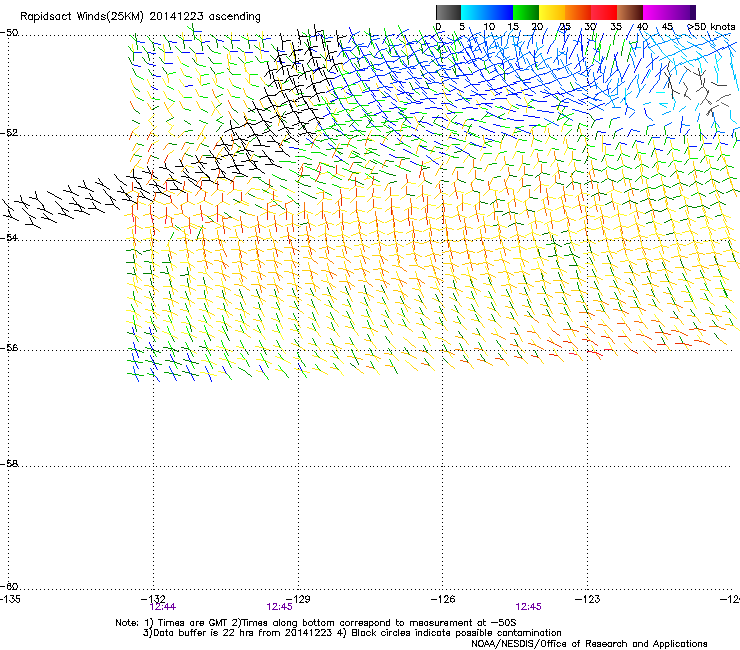This screenshot has width=740, height=650.
Task: Click the 'NOAA/NESDIS/Office of Research and Applications' credit
Action: click(x=589, y=644)
